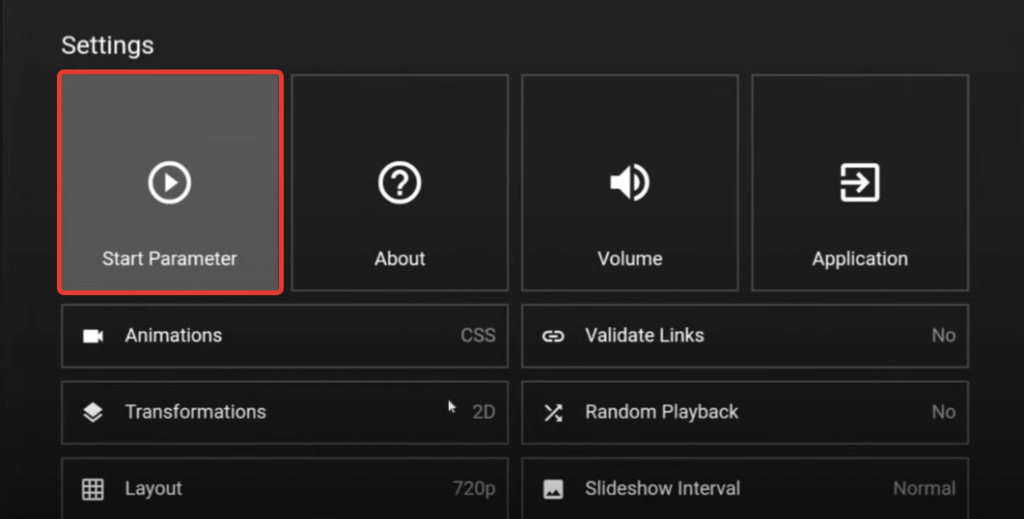Toggle the Validate Links 'No' value

click(943, 336)
